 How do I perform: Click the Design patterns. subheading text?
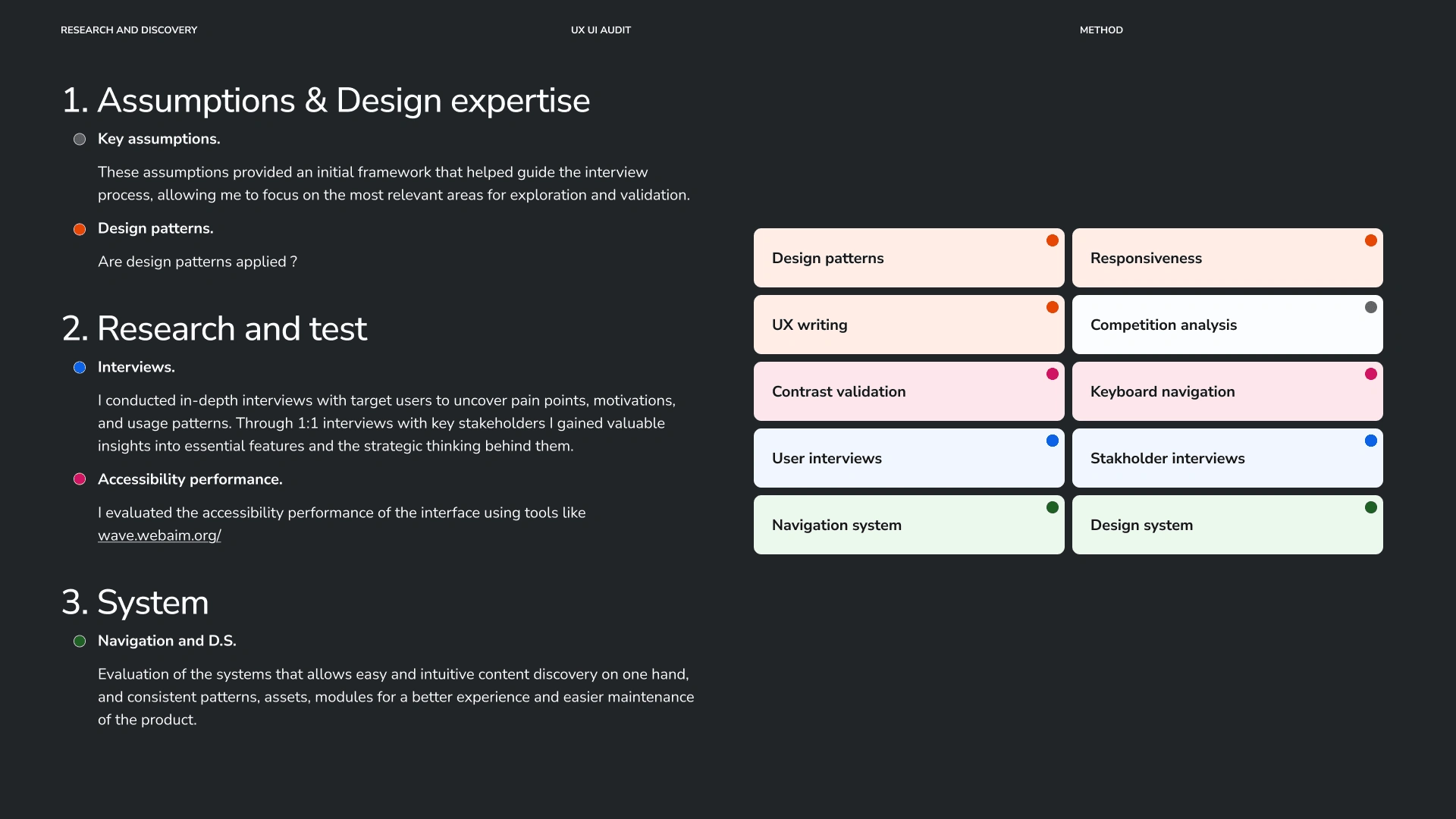155,228
